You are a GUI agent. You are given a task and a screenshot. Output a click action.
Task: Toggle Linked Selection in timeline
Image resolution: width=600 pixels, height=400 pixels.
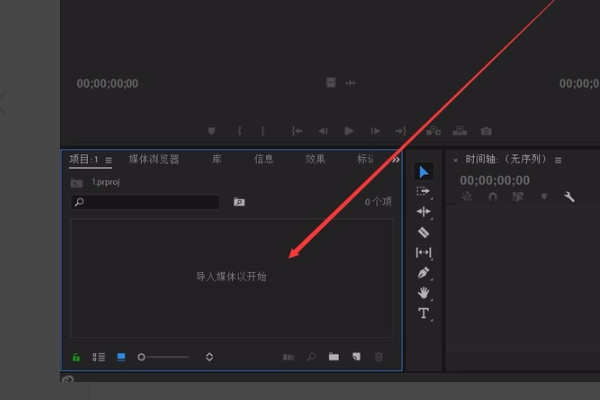518,197
